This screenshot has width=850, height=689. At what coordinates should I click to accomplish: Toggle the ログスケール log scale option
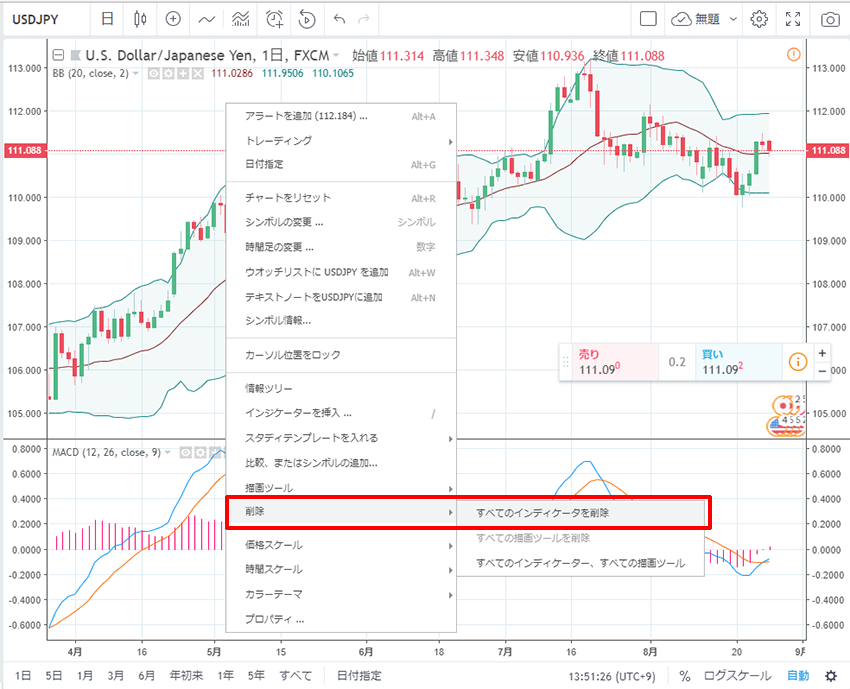(x=738, y=676)
